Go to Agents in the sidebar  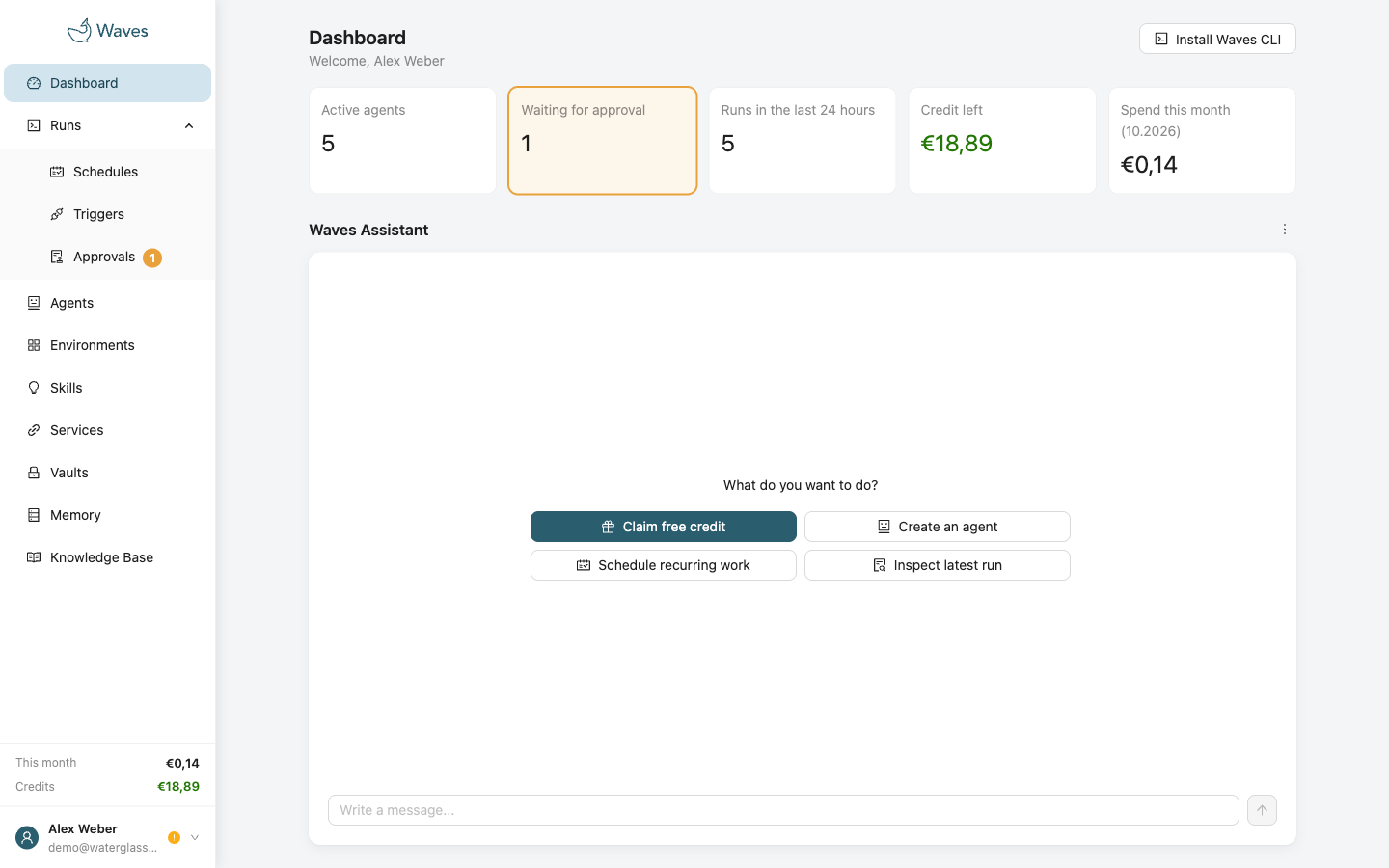coord(107,303)
